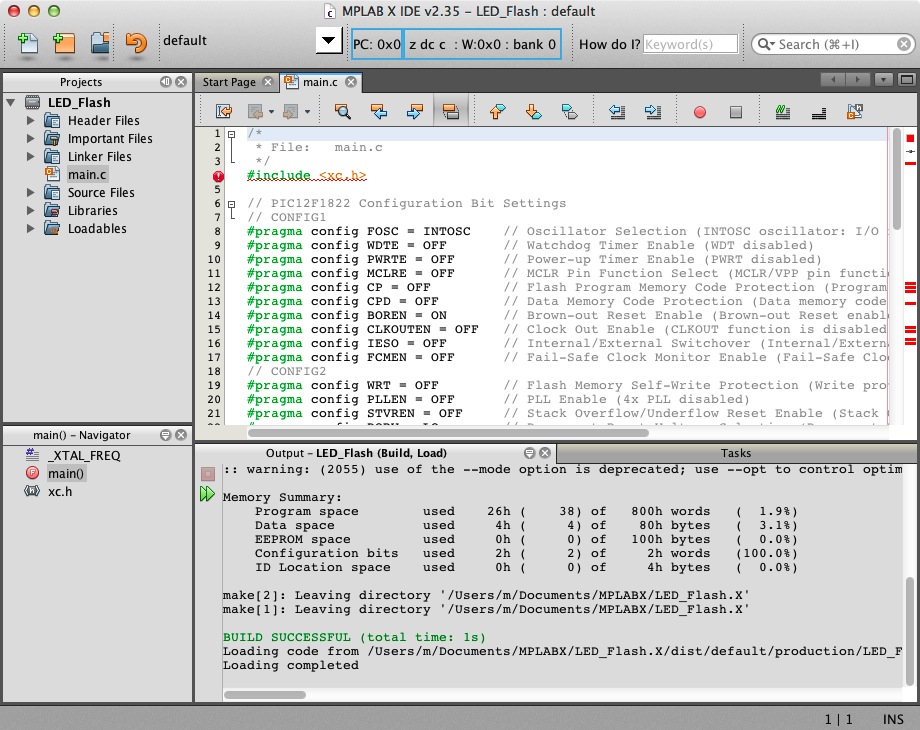
Task: Open the Tasks tab
Action: click(x=735, y=453)
